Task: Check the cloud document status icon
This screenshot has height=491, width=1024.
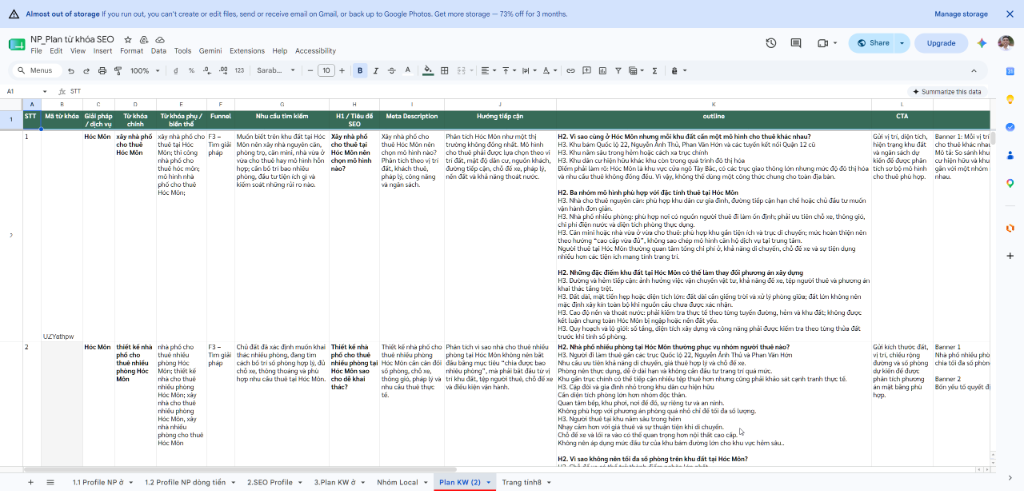Action: click(160, 40)
